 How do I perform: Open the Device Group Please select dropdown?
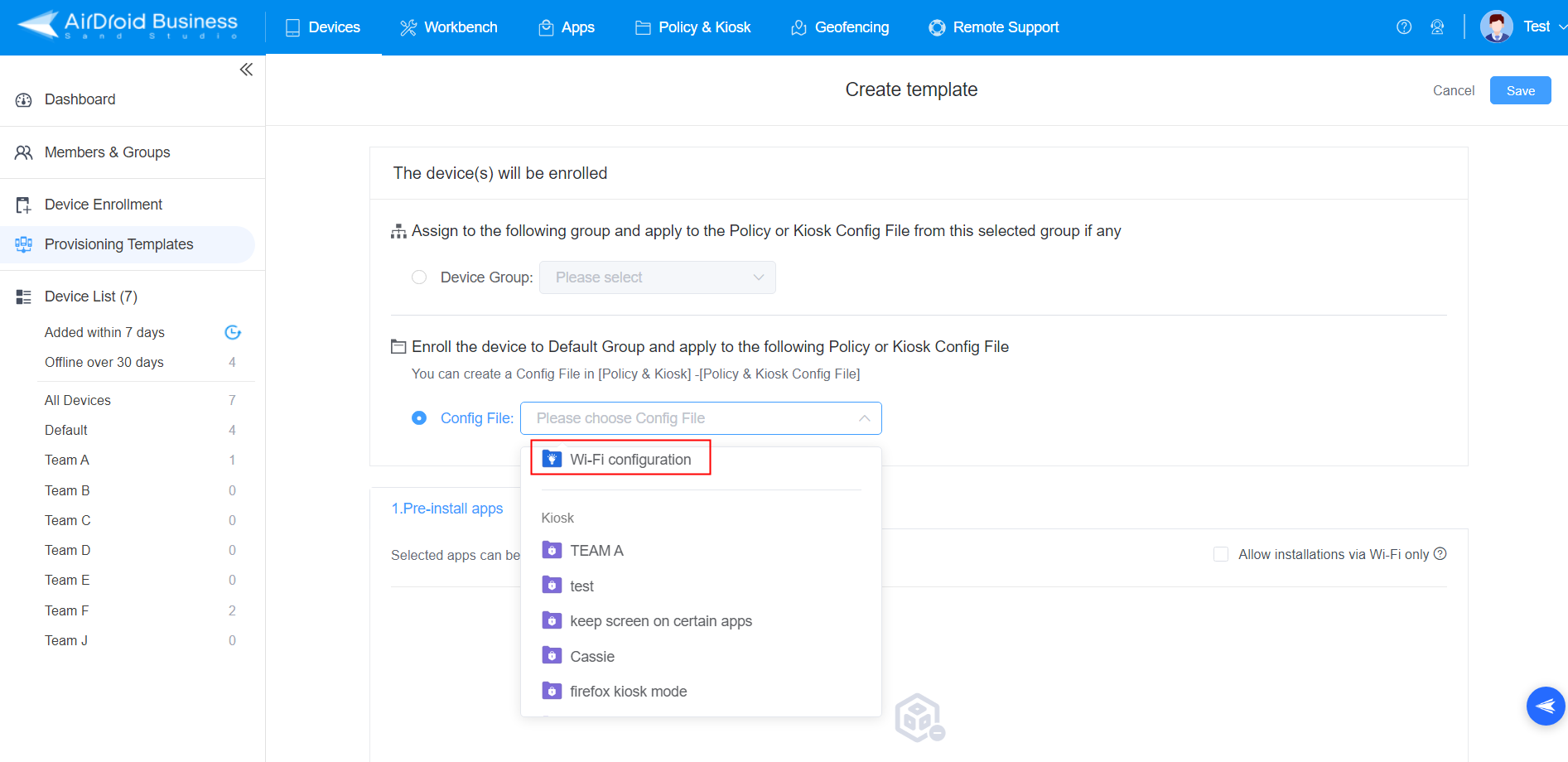[657, 277]
